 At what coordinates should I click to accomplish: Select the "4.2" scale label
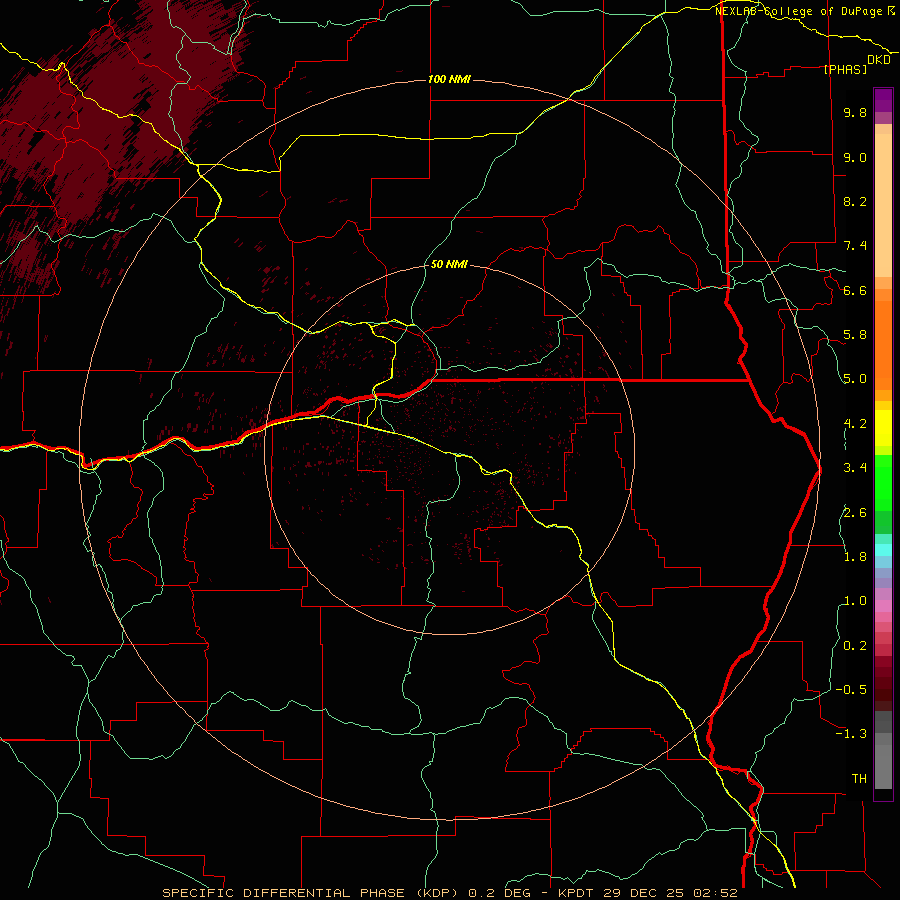point(855,424)
